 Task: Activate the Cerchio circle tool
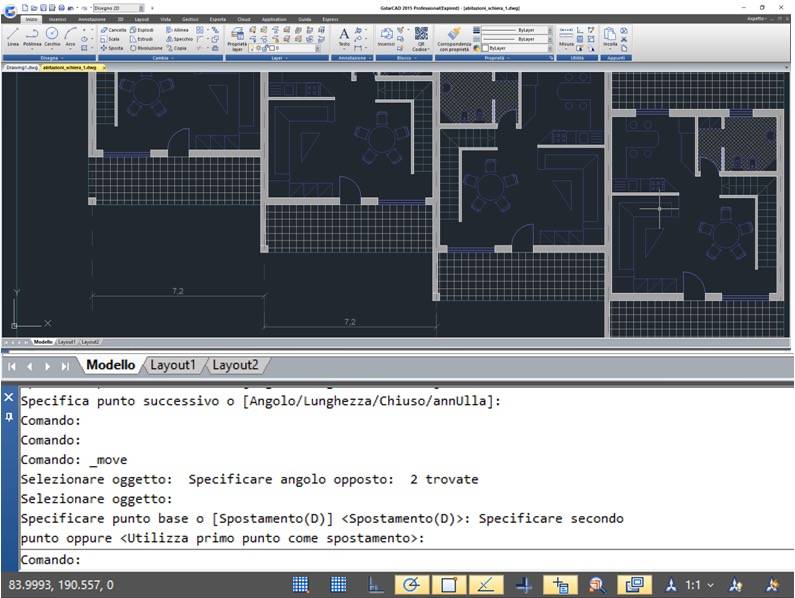tap(52, 37)
